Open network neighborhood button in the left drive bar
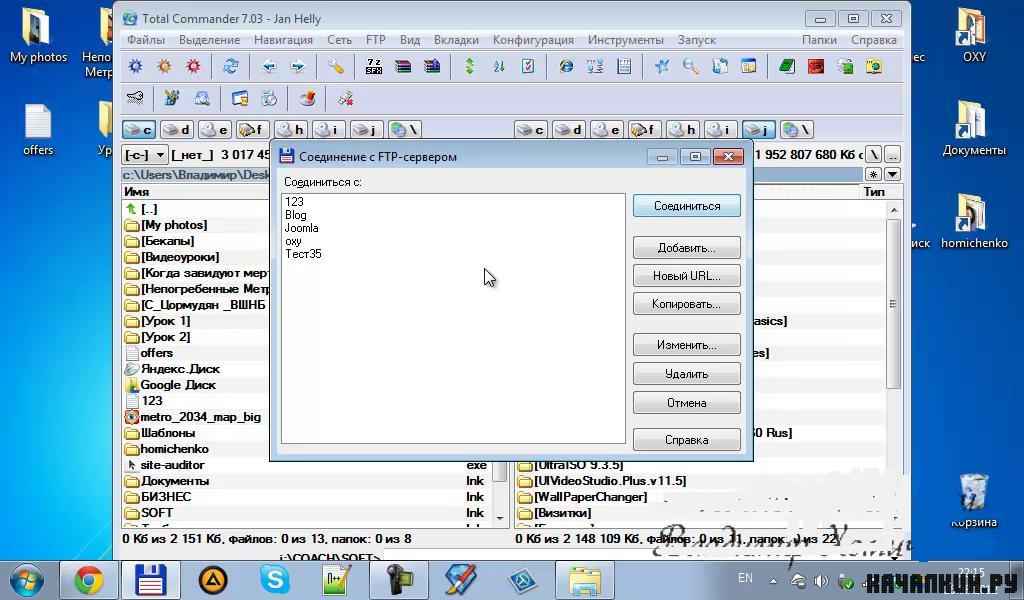The width and height of the screenshot is (1024, 600). pos(405,130)
